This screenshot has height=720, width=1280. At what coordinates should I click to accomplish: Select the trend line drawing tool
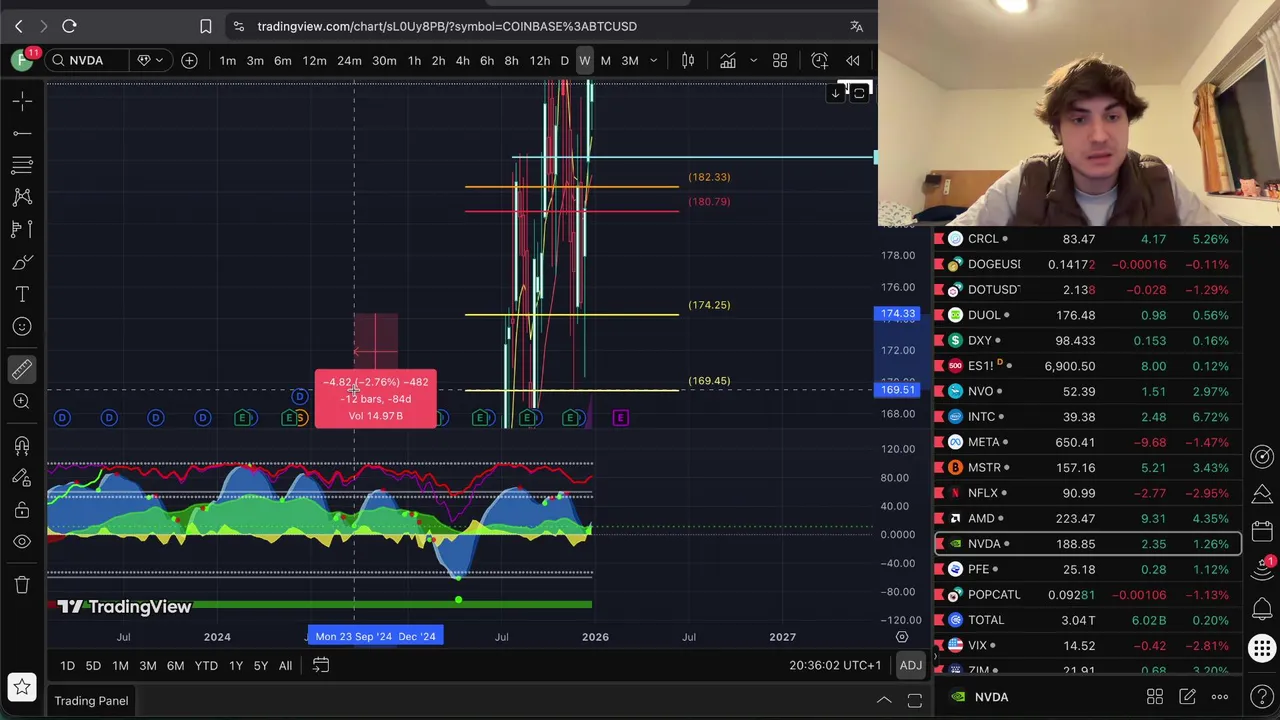click(22, 133)
